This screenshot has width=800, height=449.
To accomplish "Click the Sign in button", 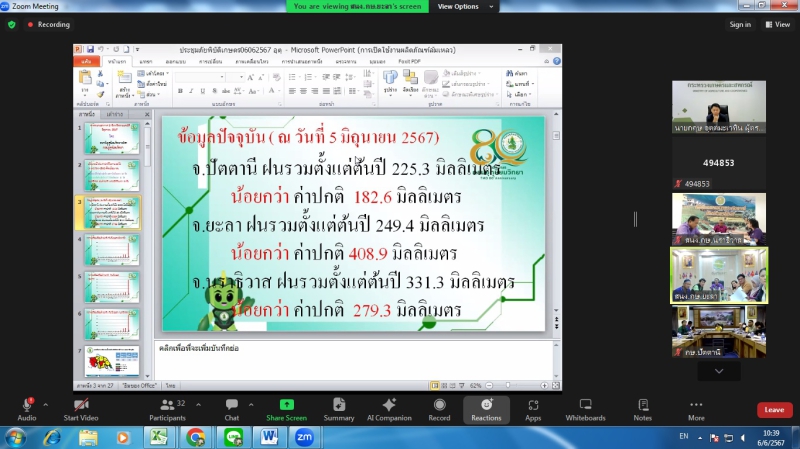I will [740, 25].
